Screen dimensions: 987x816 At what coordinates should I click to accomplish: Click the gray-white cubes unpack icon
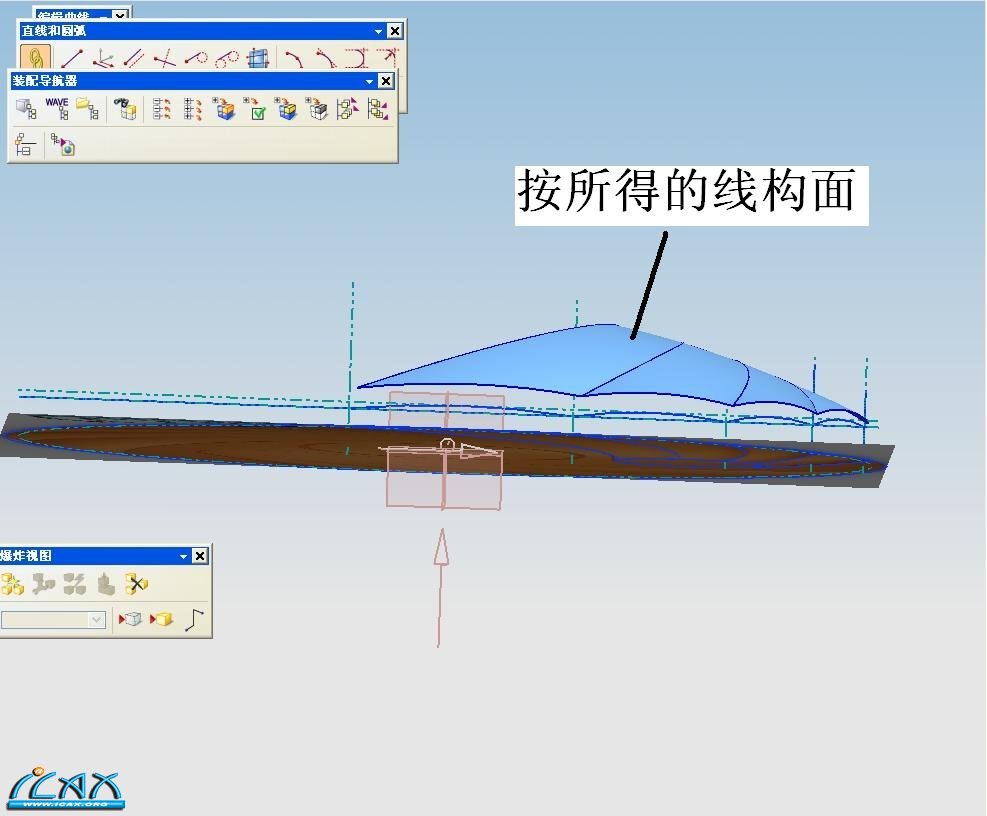317,109
